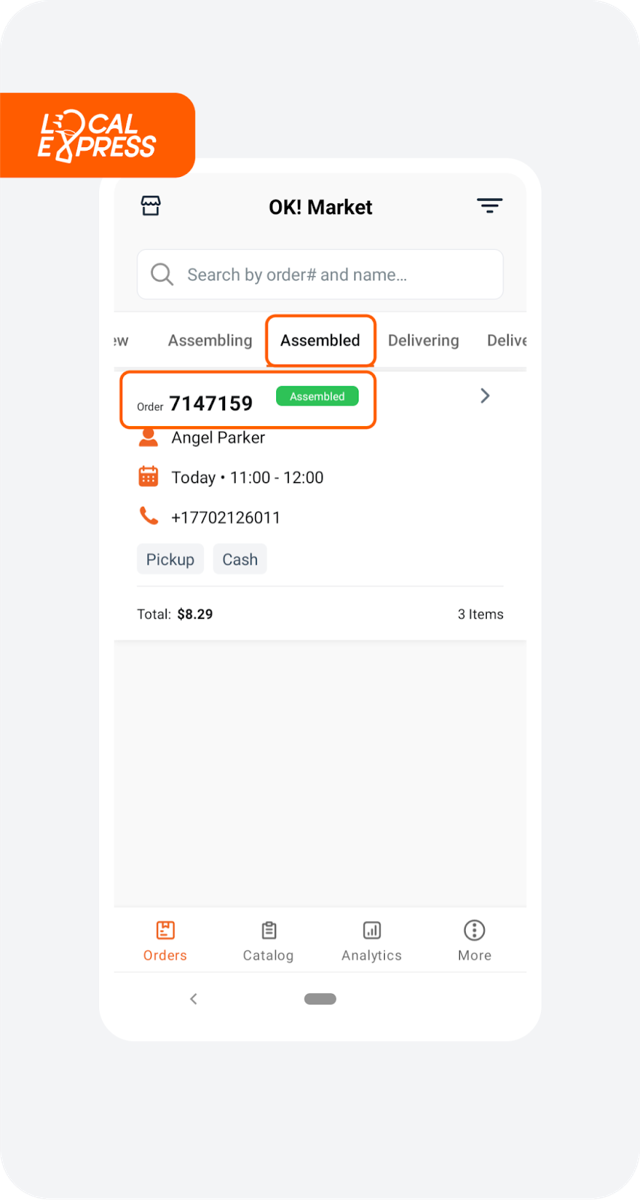Open the Orders icon in the bottom navigation
This screenshot has height=1200, width=640.
pyautogui.click(x=165, y=930)
